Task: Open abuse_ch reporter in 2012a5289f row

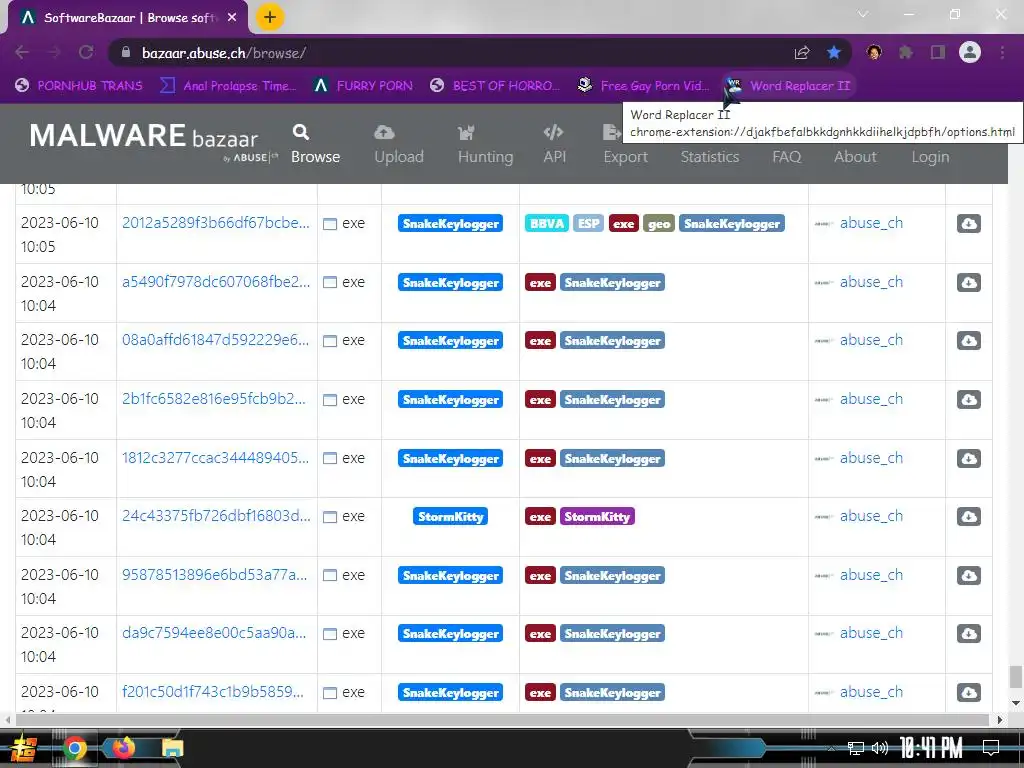Action: (871, 223)
